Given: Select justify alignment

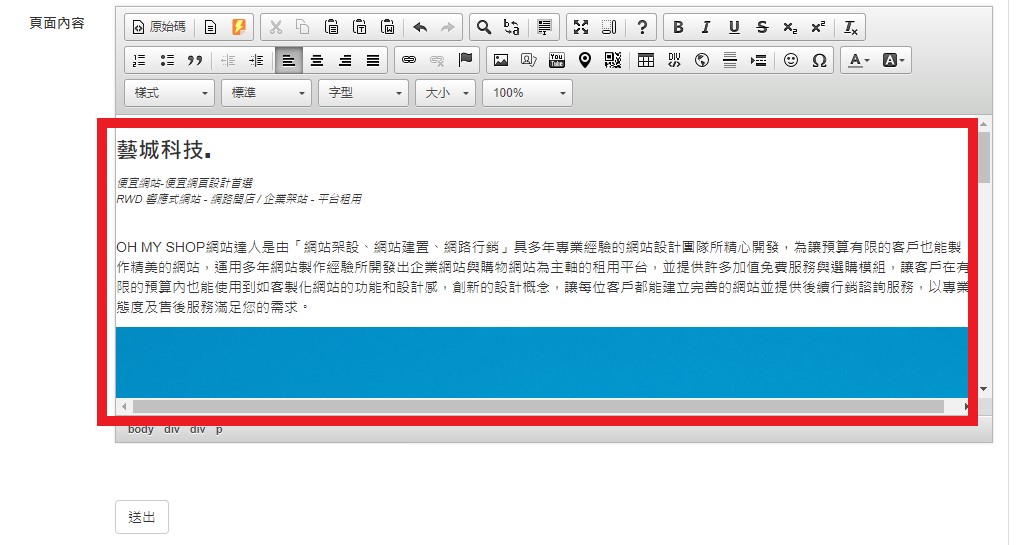Looking at the screenshot, I should (x=372, y=60).
